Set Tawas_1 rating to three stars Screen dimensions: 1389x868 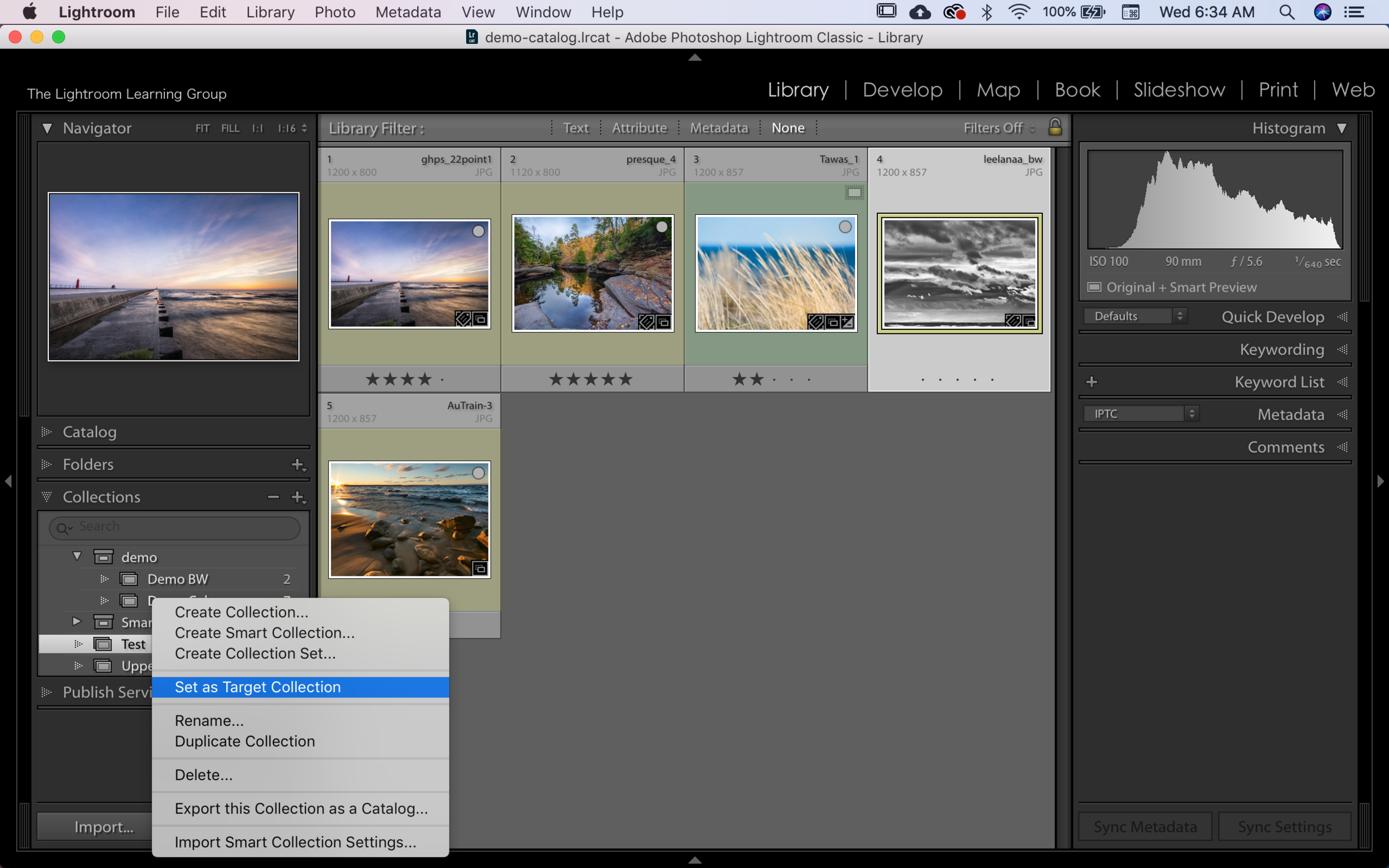[x=775, y=379]
